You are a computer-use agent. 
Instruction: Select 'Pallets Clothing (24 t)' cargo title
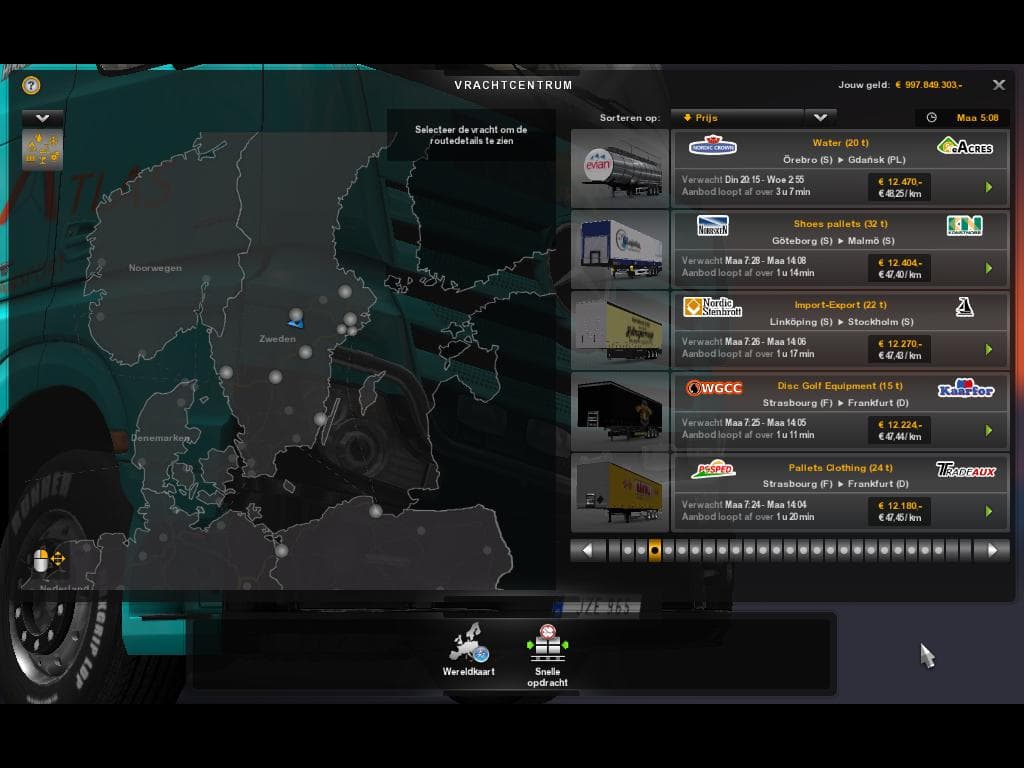[x=840, y=467]
